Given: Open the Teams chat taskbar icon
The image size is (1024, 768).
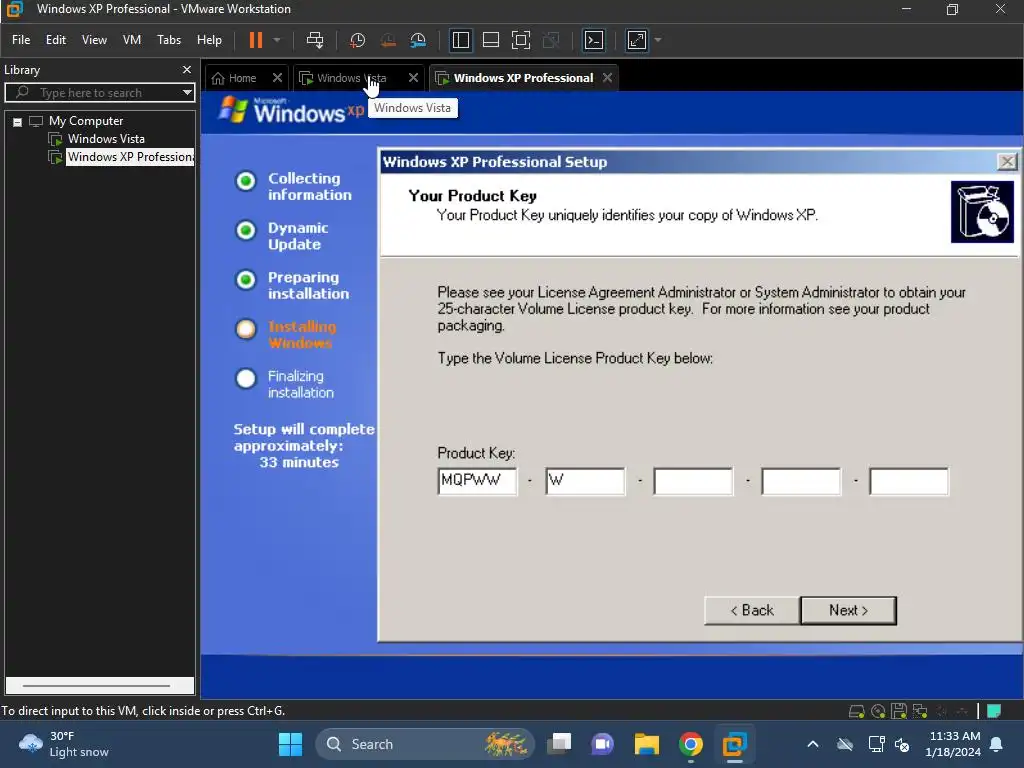Looking at the screenshot, I should [x=603, y=744].
